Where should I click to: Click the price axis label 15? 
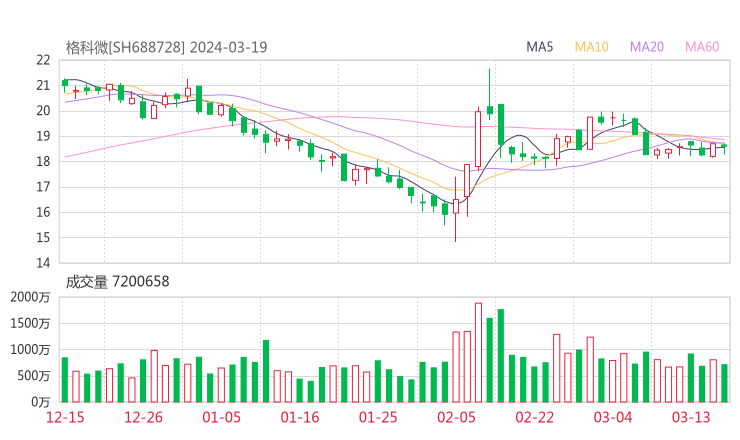(43, 237)
